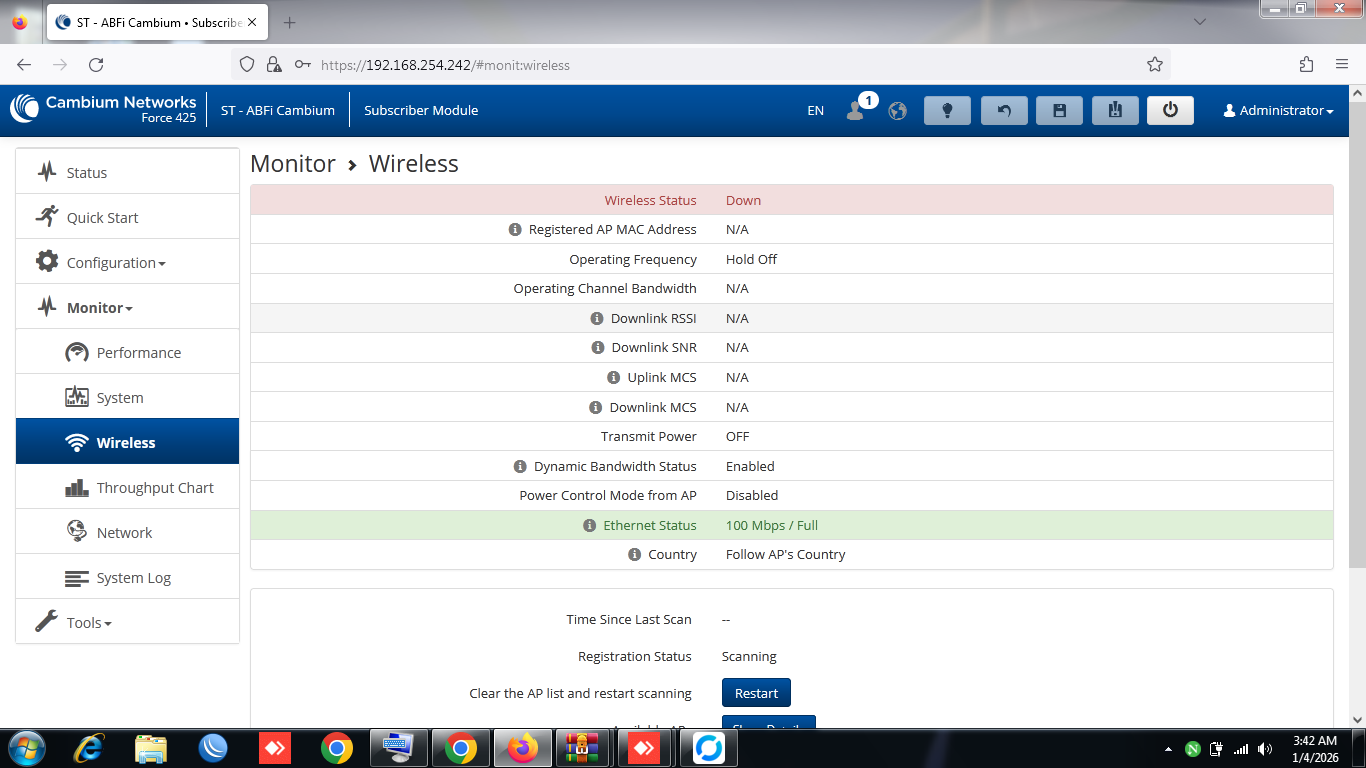Expand the Configuration menu section
The width and height of the screenshot is (1366, 768).
[115, 263]
